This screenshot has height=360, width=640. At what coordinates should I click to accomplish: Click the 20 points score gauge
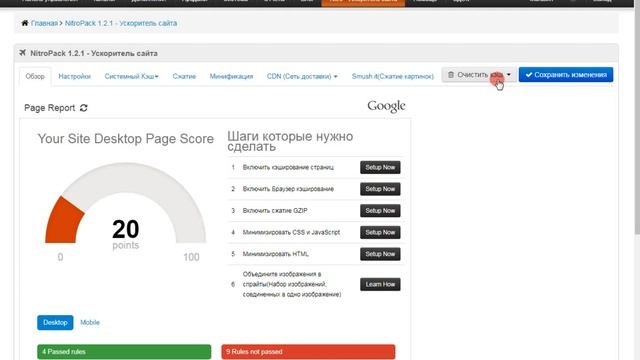[x=125, y=203]
